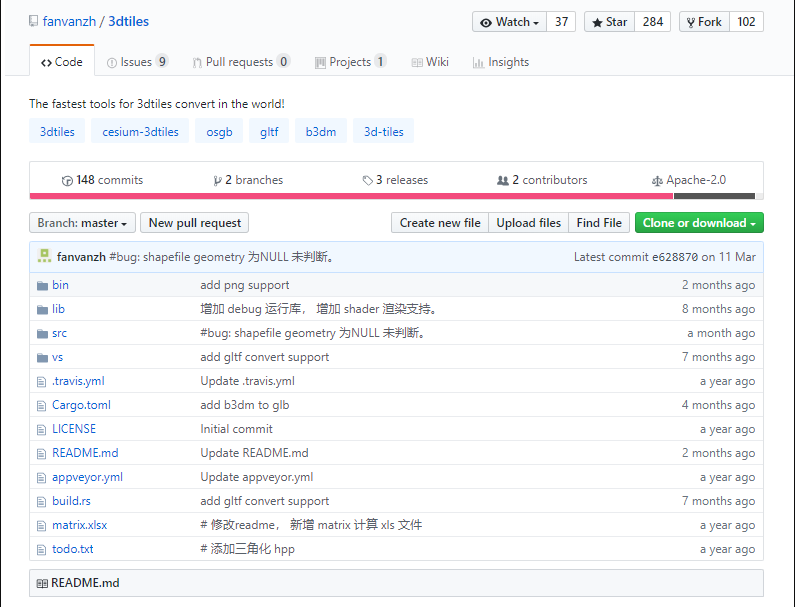This screenshot has width=795, height=607.
Task: Open the 3 releases link
Action: (395, 180)
